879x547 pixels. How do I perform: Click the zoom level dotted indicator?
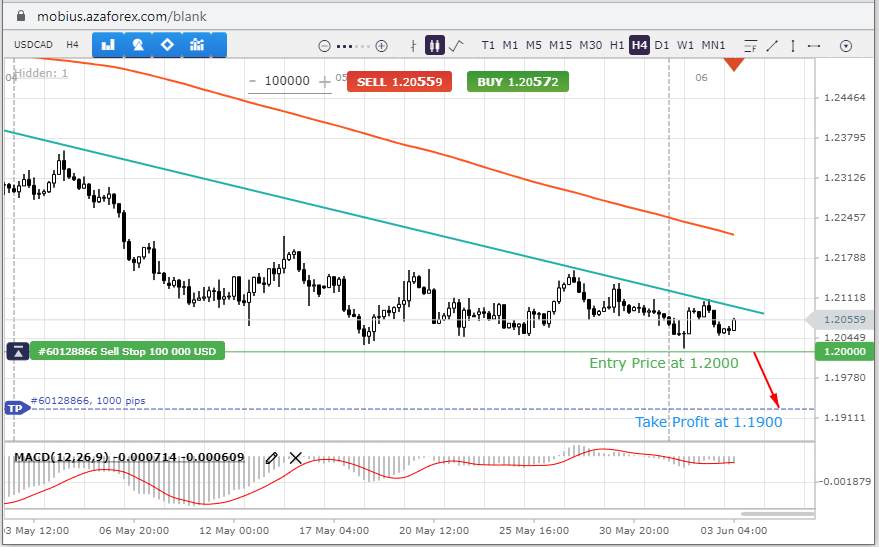tap(353, 46)
